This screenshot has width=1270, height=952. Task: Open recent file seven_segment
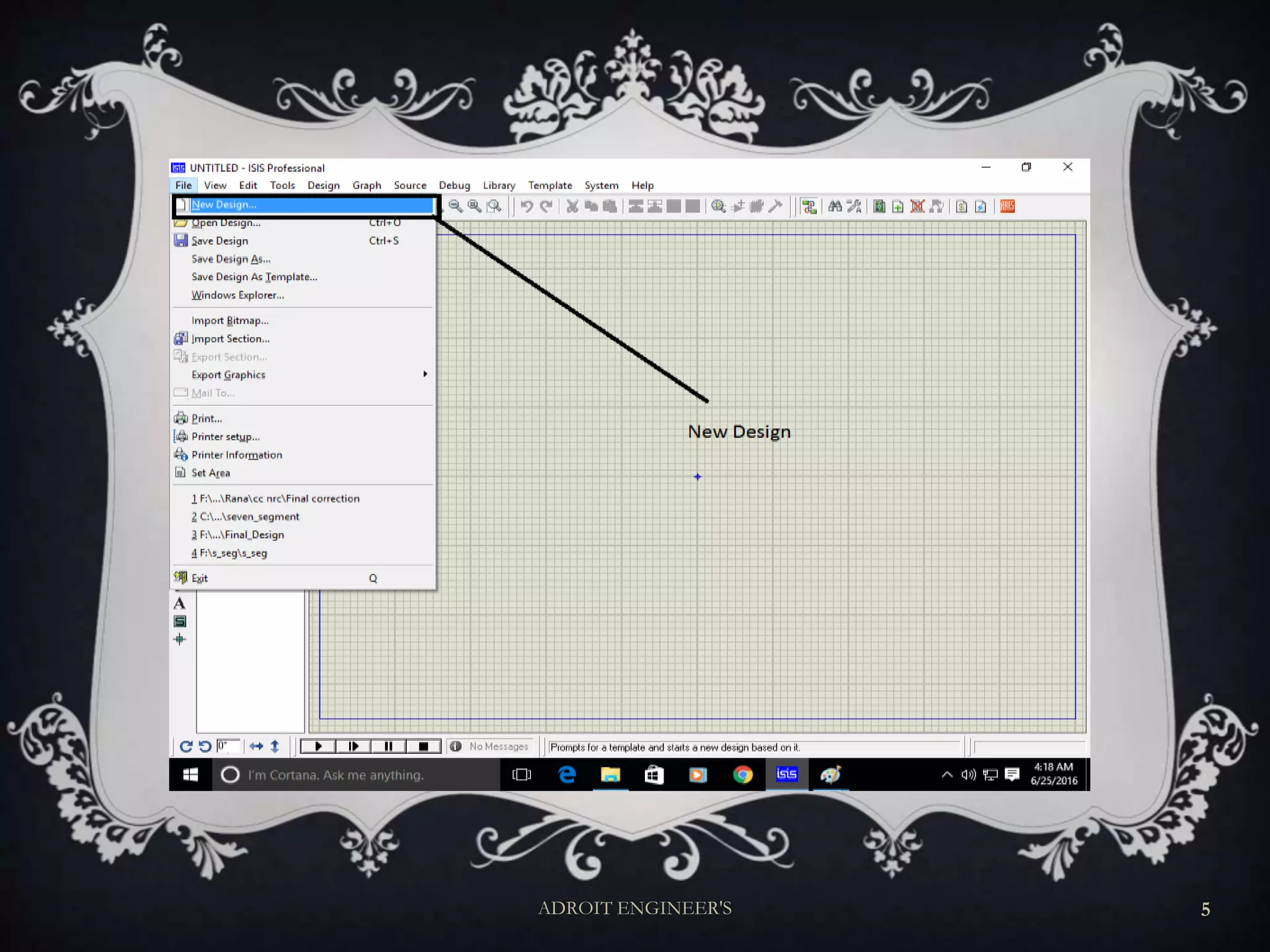pyautogui.click(x=246, y=516)
